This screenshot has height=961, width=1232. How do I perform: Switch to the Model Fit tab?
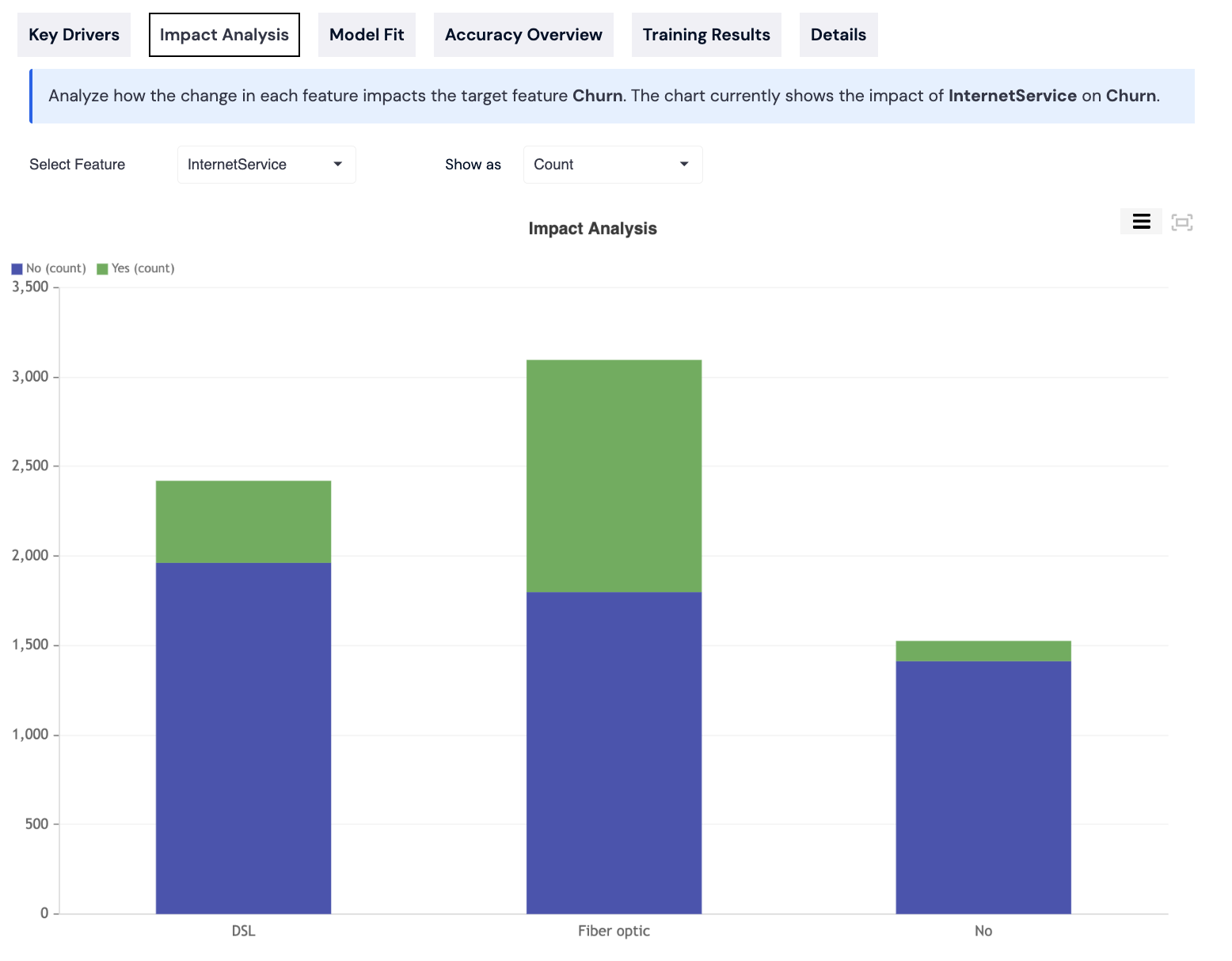[x=367, y=35]
